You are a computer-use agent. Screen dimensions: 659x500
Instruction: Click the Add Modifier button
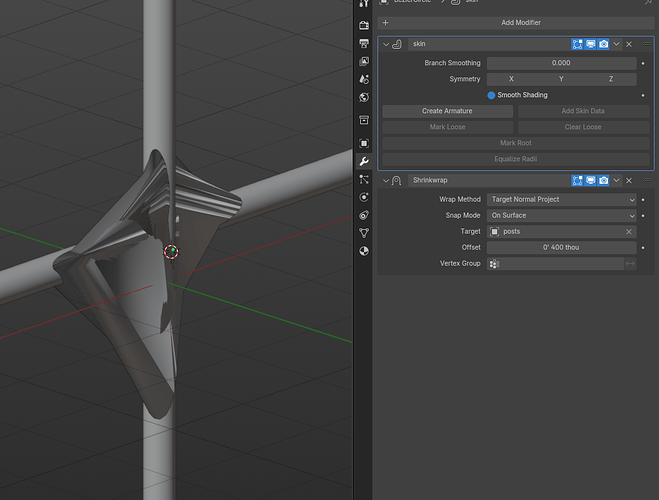(516, 23)
